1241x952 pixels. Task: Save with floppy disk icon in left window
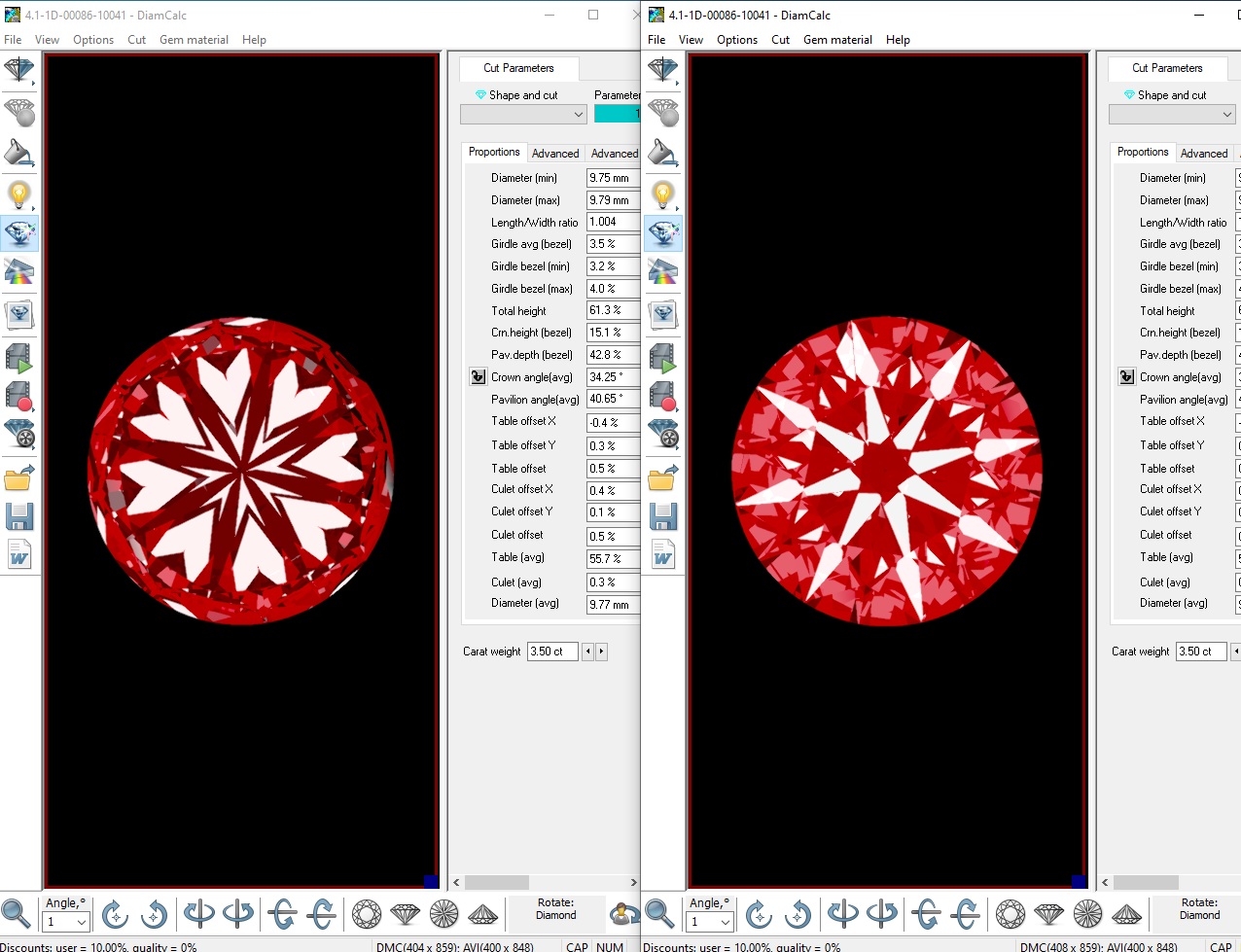19,515
